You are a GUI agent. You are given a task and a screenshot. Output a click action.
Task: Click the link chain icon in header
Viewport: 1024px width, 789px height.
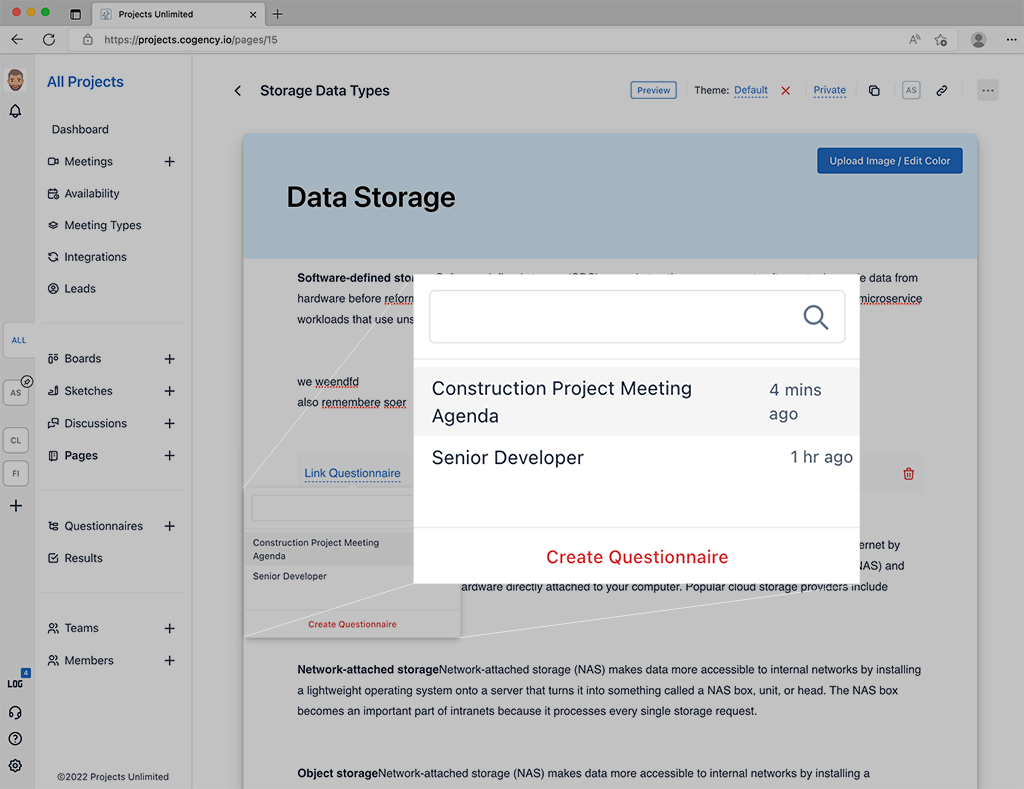pos(941,91)
